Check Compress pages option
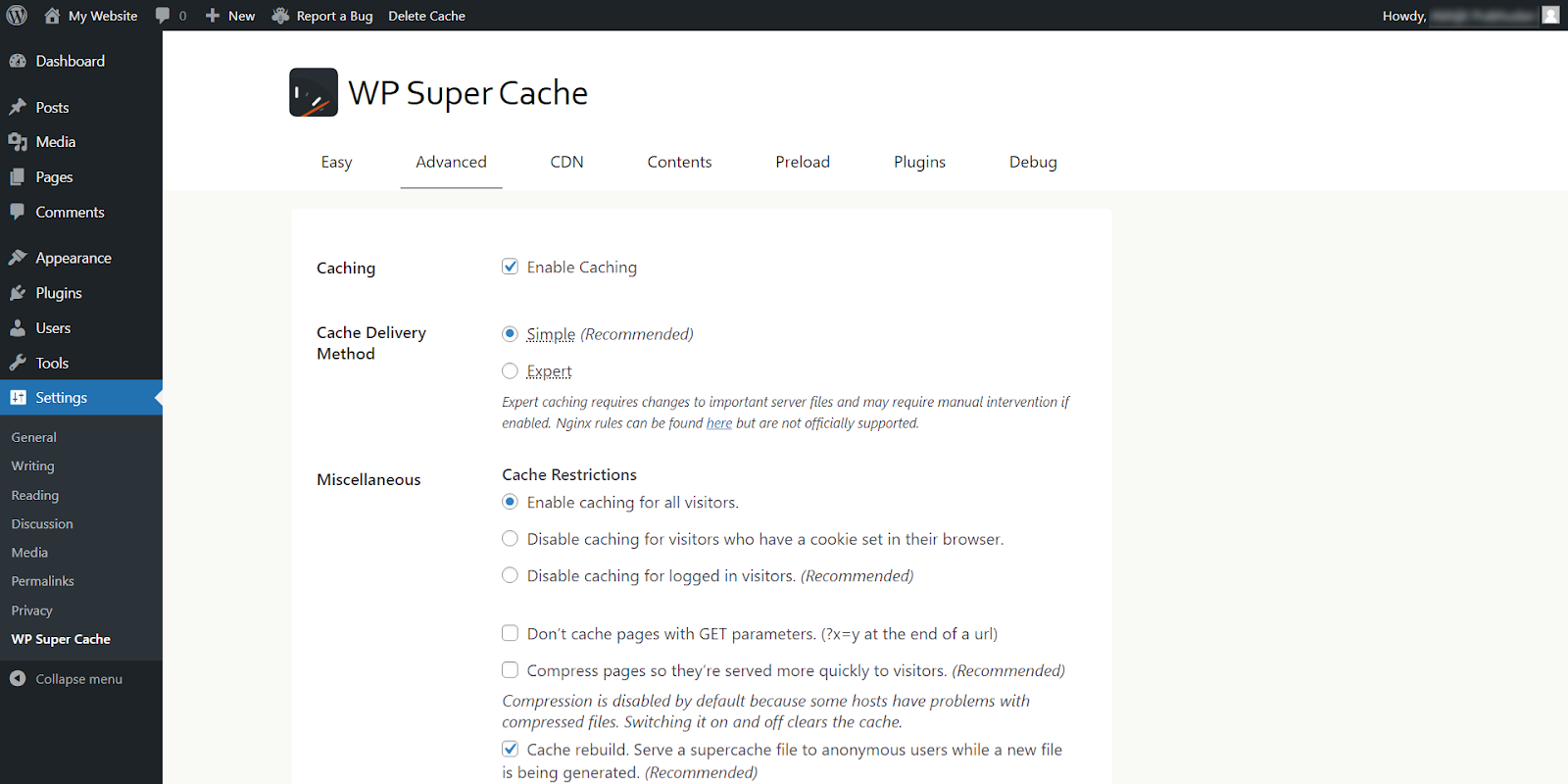The width and height of the screenshot is (1568, 784). click(x=510, y=670)
